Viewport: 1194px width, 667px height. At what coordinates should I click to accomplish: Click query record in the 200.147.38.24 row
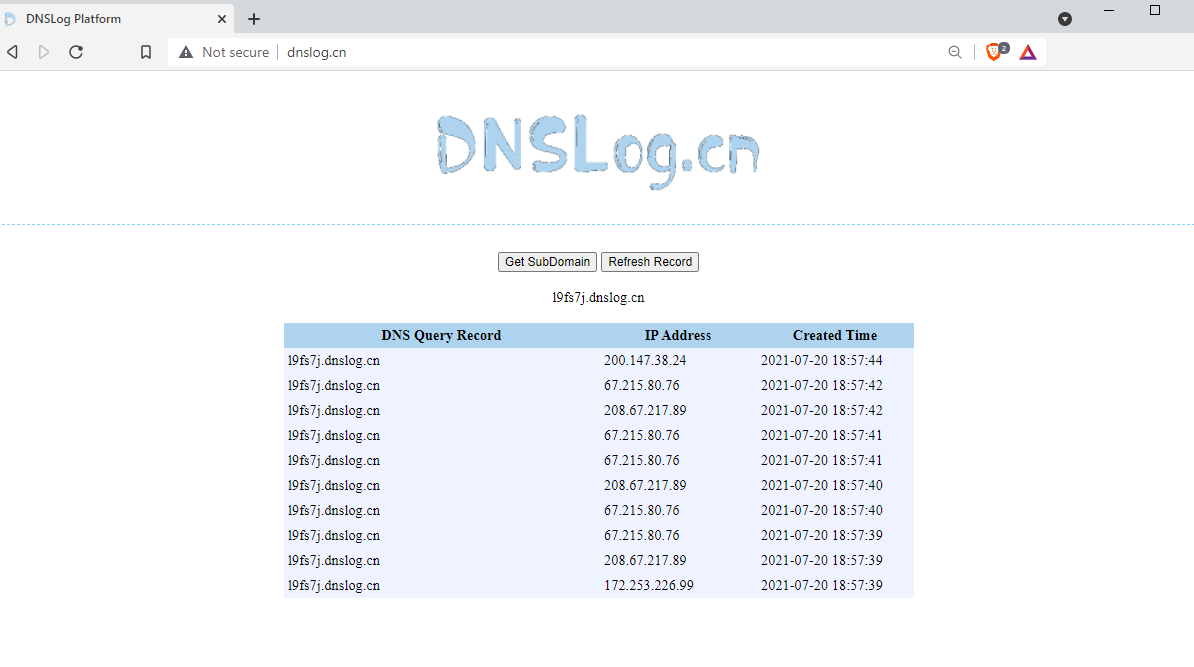pos(334,360)
